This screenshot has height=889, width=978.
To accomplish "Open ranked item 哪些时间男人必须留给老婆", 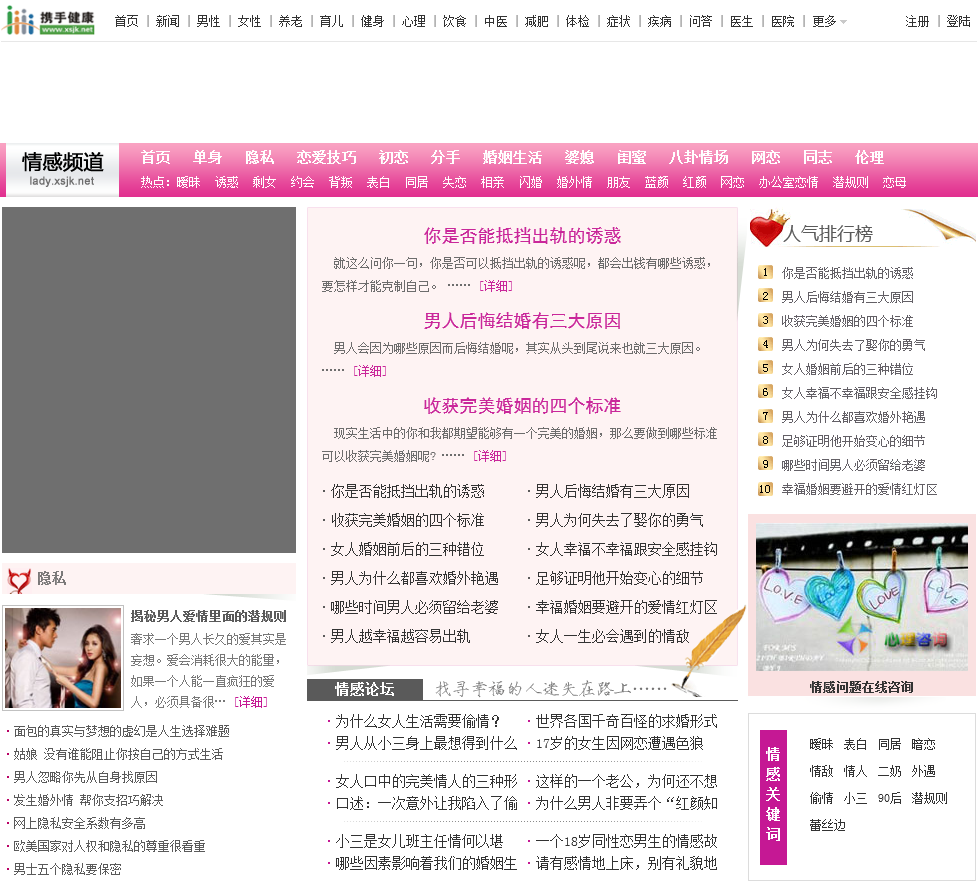I will [x=853, y=465].
